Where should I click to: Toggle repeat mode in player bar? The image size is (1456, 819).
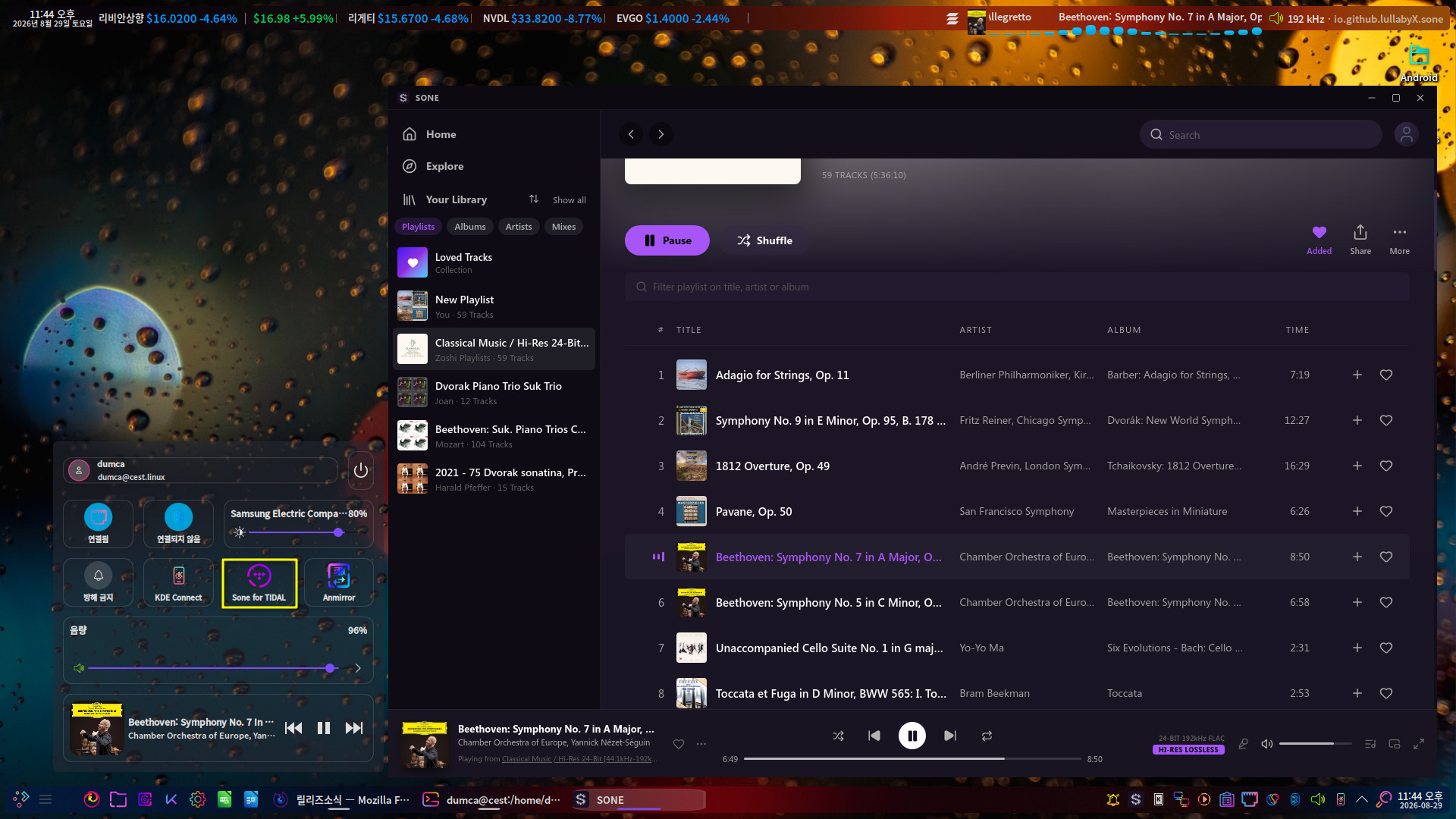pos(987,736)
